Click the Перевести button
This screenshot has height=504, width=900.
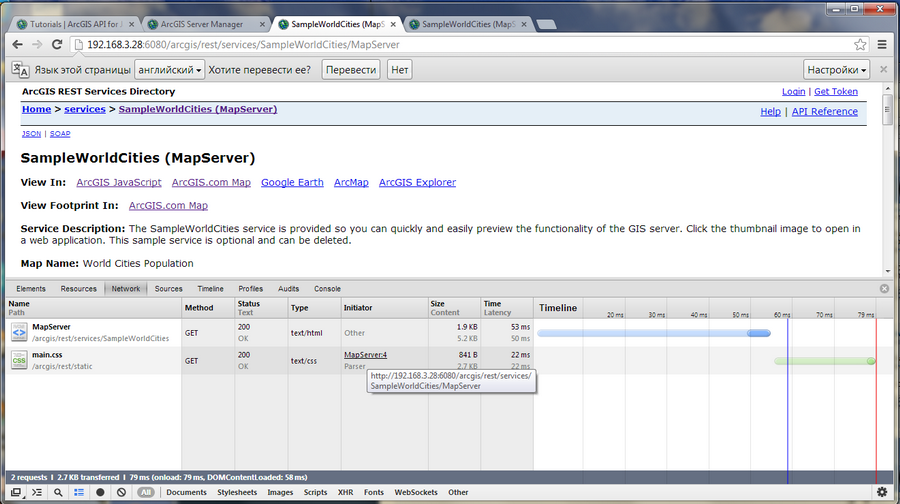click(351, 69)
